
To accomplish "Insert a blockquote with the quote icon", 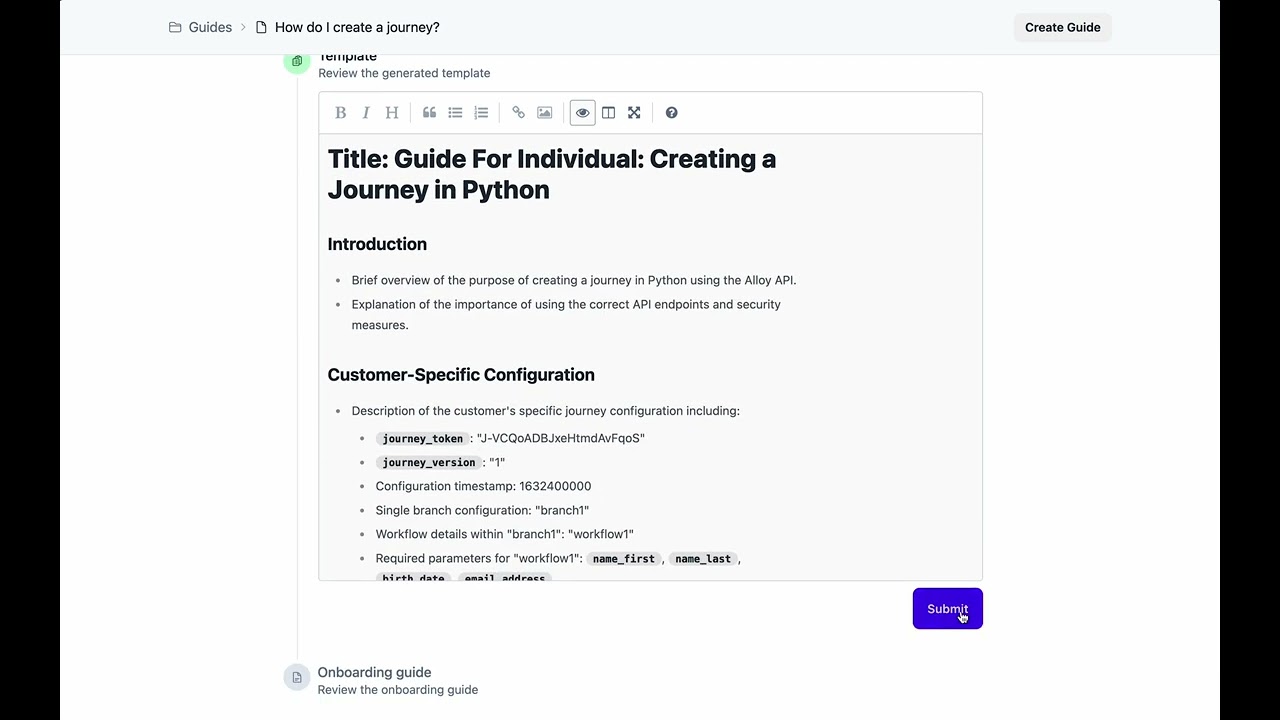I will coord(429,113).
